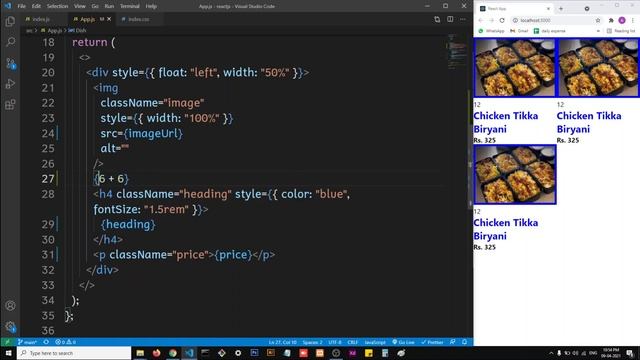Open the Go menu
Screen dimensions: 640x360
coord(95,6)
